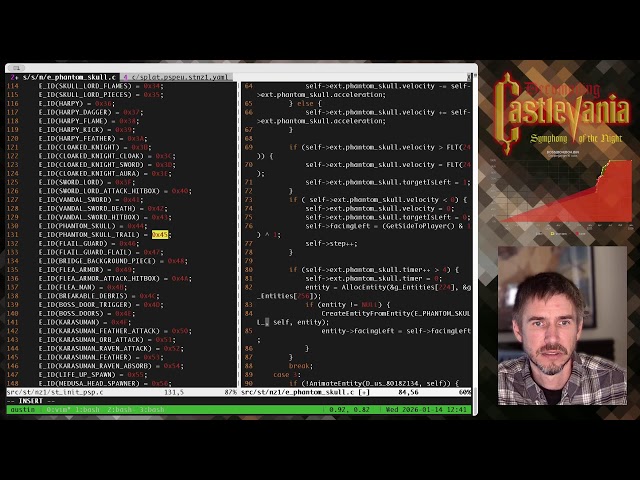640x480 pixels.
Task: Click line number 84 in right pane
Action: tap(249, 313)
